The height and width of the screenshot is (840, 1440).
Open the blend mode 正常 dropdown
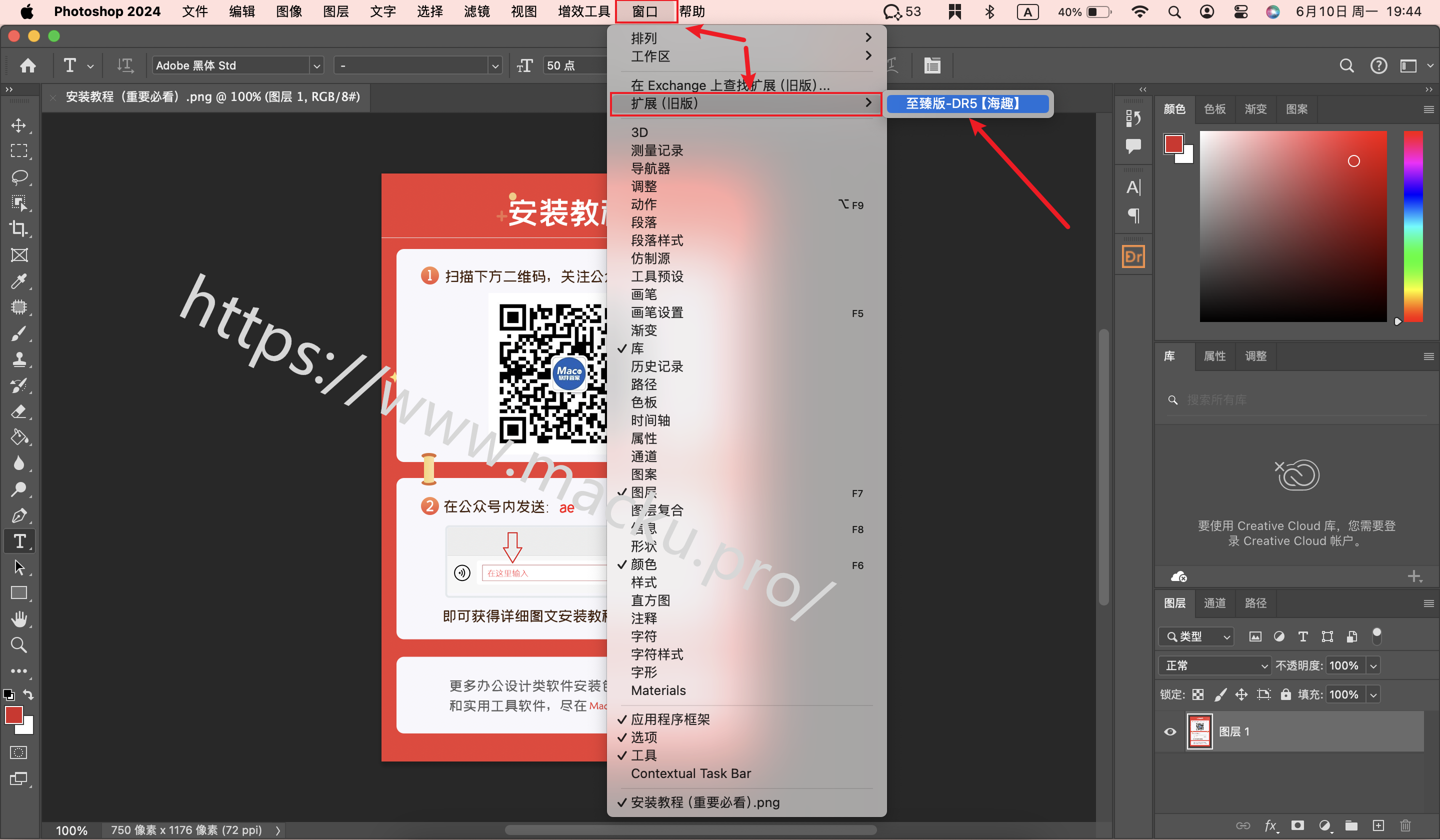coord(1214,665)
